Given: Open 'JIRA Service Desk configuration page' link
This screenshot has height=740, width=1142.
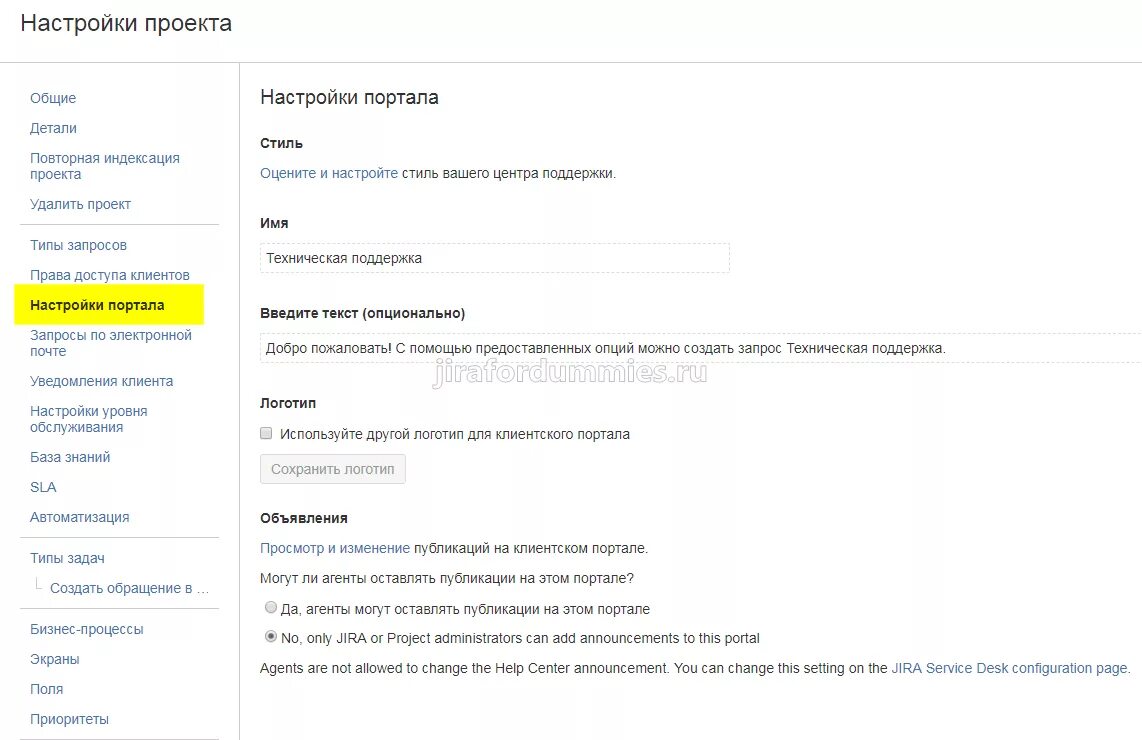Looking at the screenshot, I should pos(1010,668).
